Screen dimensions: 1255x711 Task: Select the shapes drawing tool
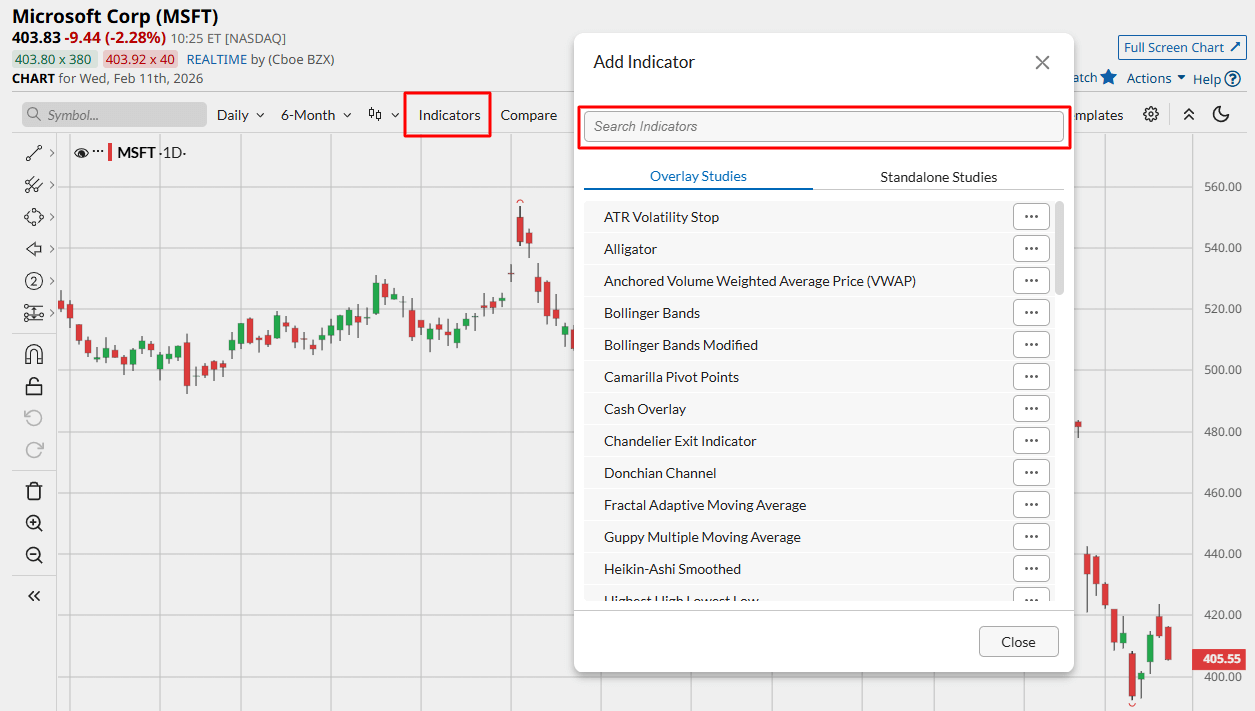[x=33, y=216]
